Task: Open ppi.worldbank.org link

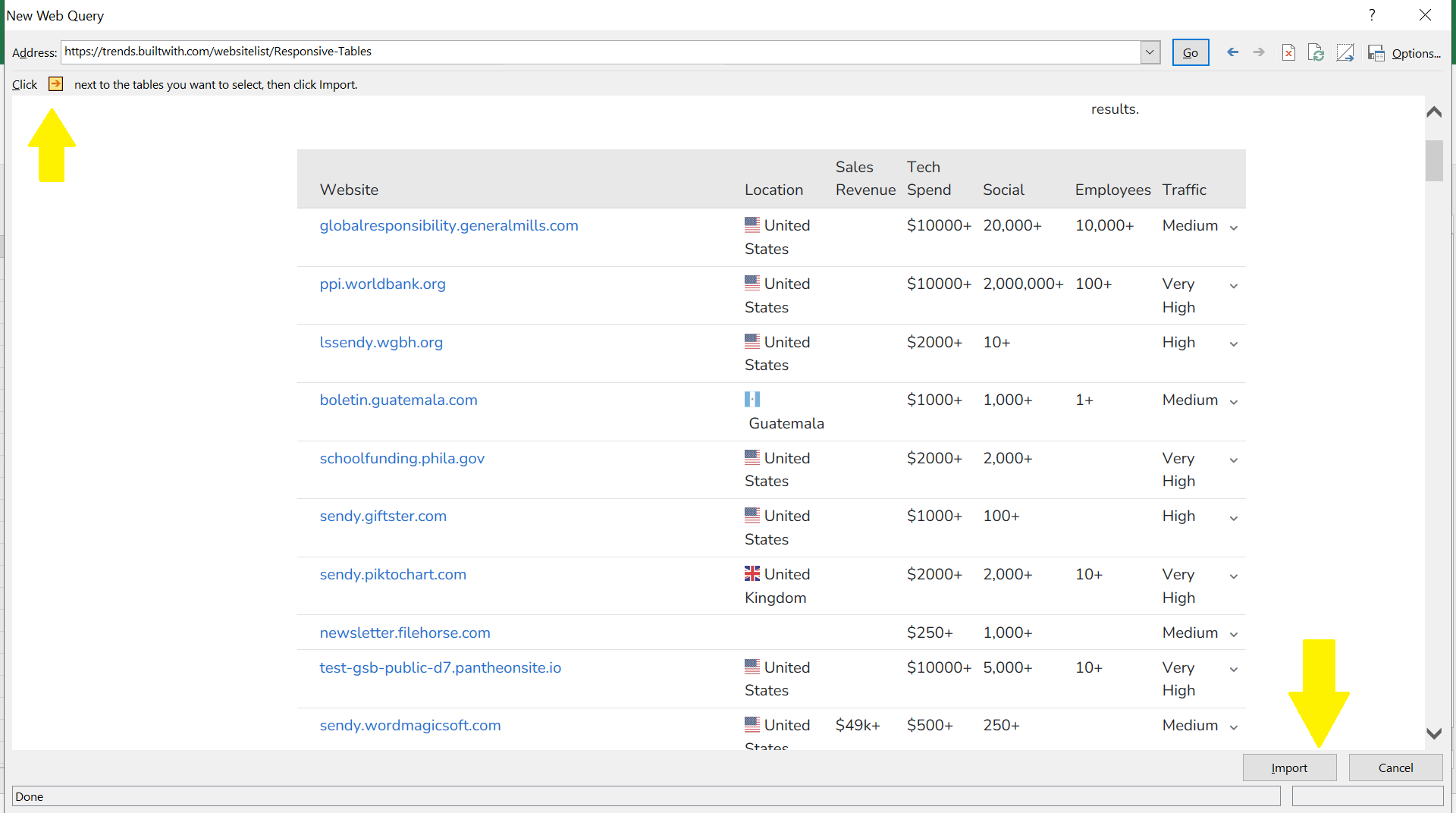Action: click(x=382, y=284)
